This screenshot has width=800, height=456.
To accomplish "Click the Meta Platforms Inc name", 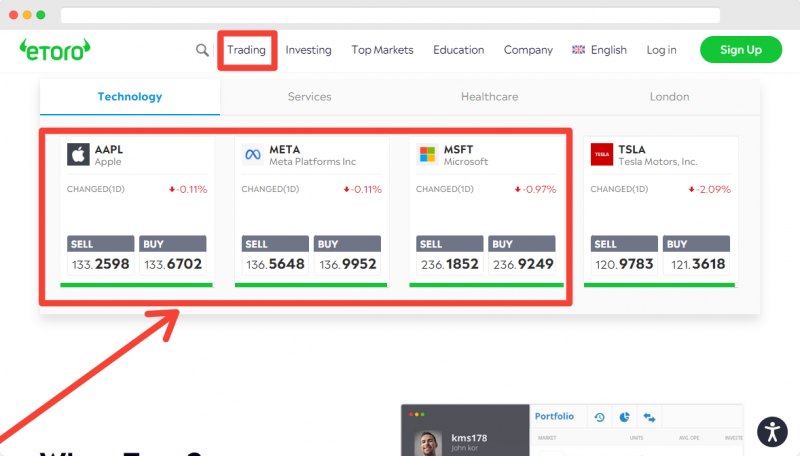I will coord(312,162).
